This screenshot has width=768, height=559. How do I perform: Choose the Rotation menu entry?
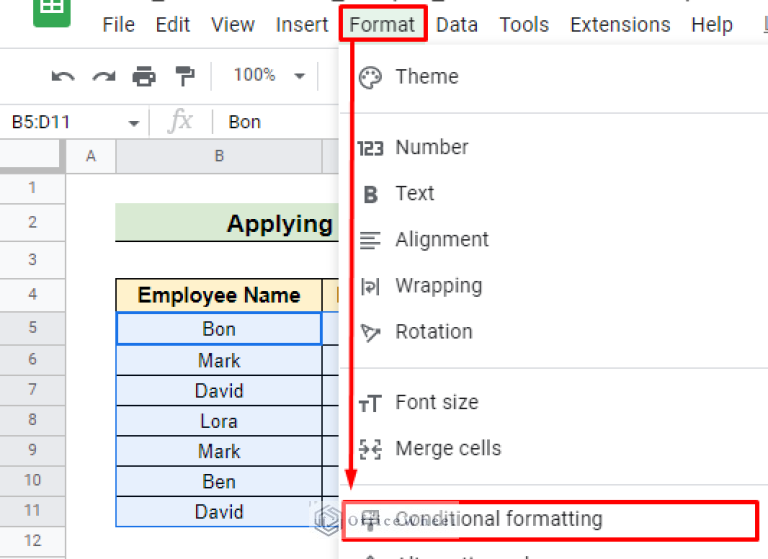tap(433, 332)
